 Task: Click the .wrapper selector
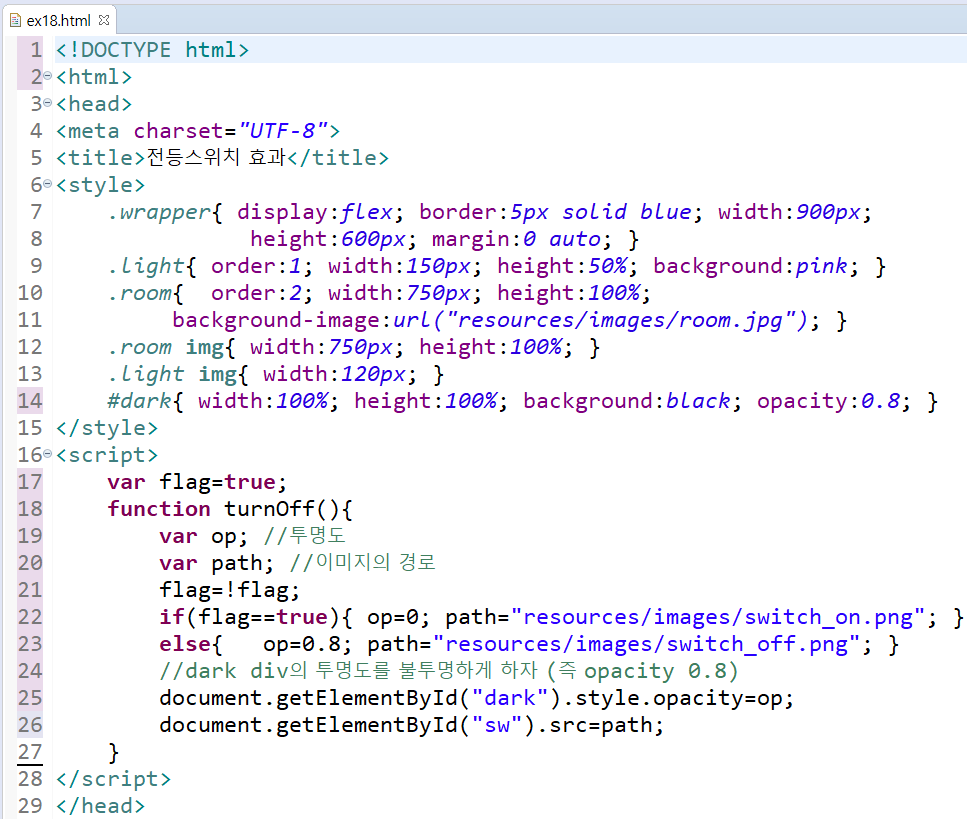pos(159,212)
